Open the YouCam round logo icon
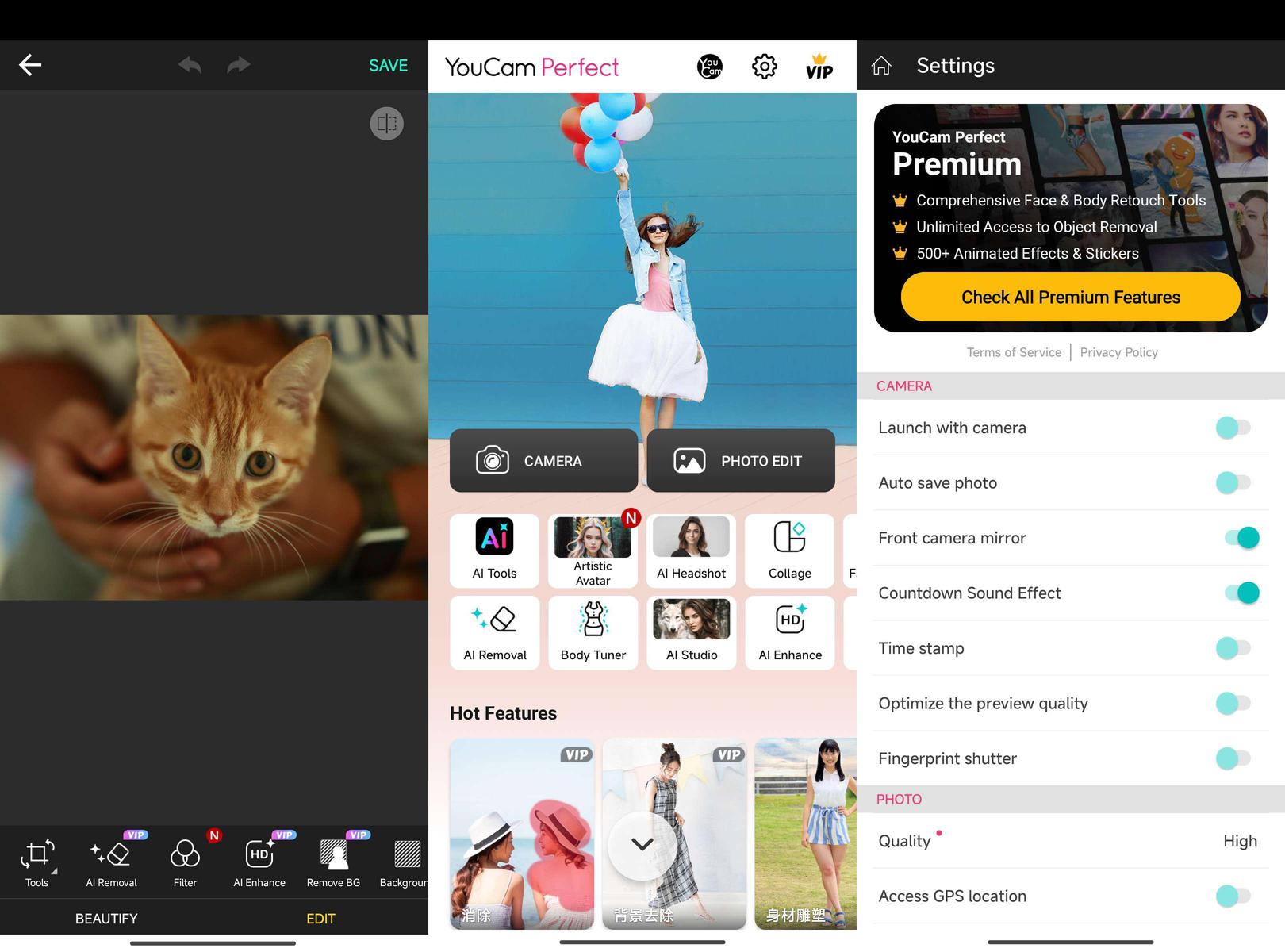Viewport: 1285px width, 952px height. 710,67
